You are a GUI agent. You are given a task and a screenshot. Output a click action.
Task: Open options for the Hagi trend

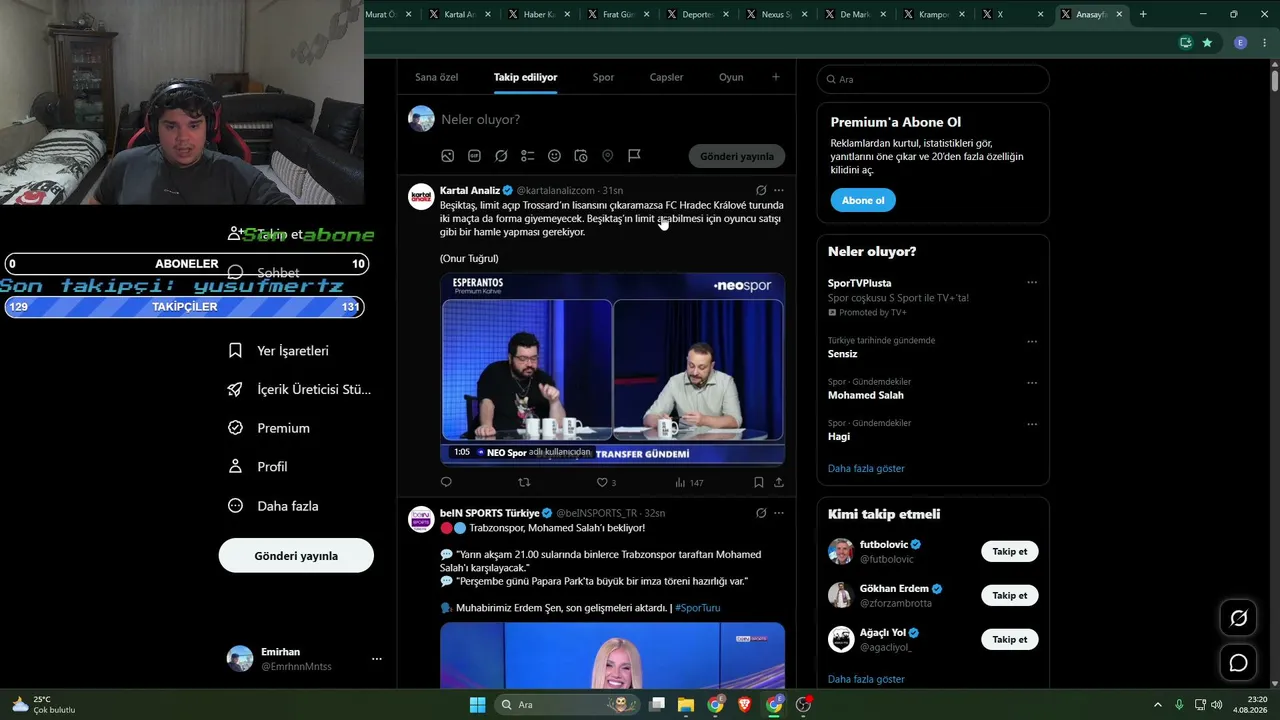pyautogui.click(x=1032, y=424)
